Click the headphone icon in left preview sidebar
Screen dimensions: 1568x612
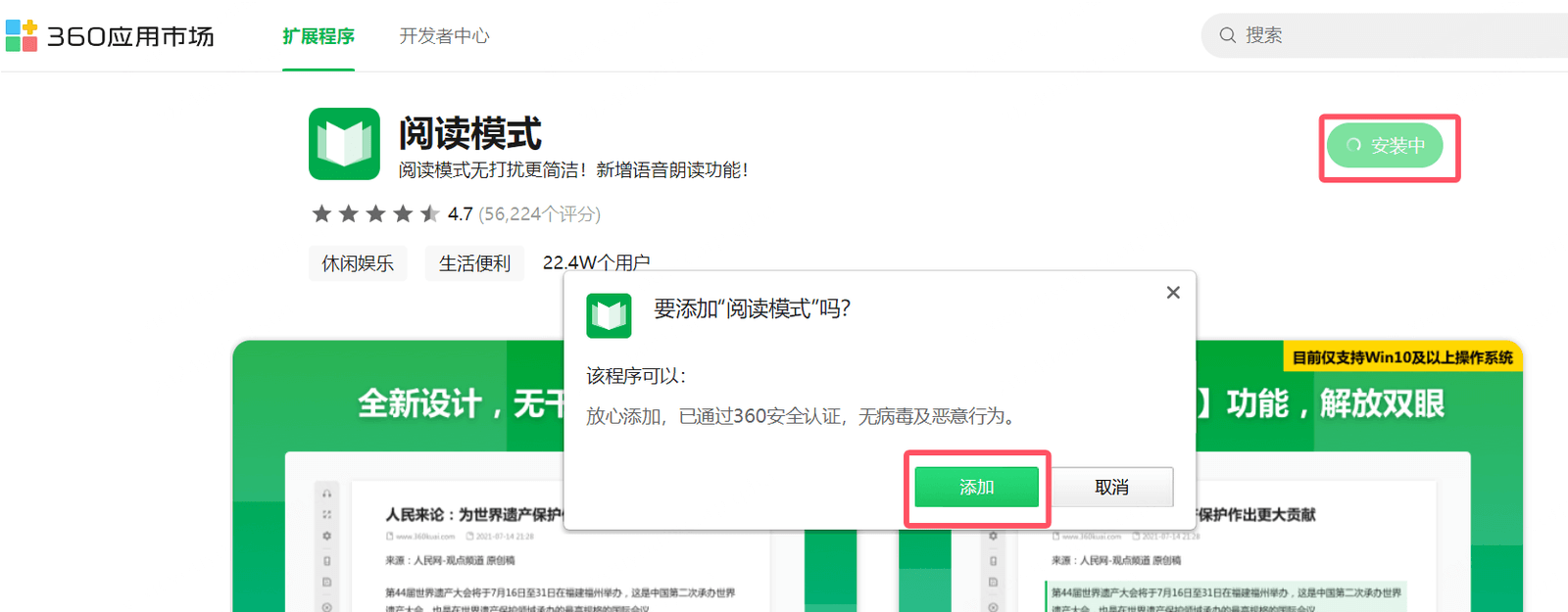point(326,493)
